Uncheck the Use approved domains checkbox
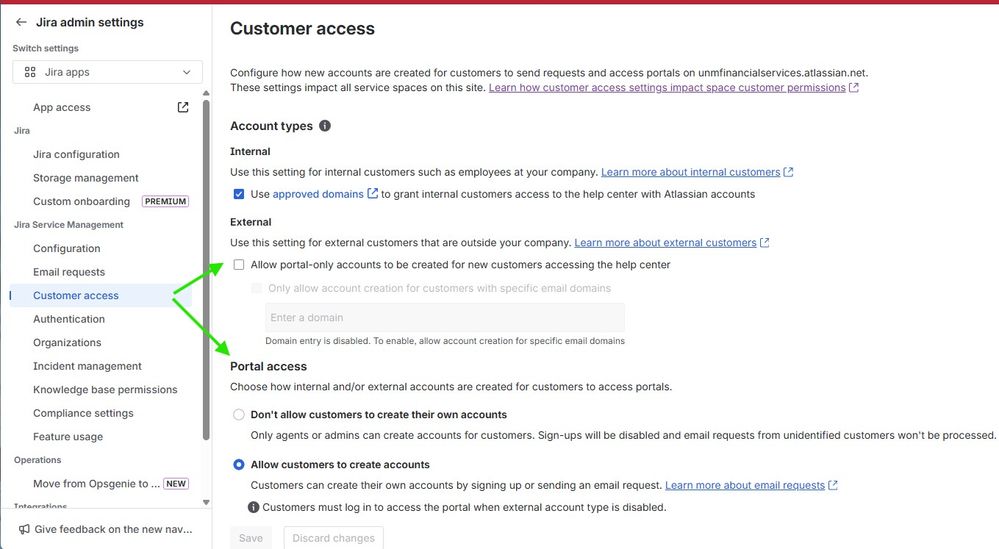The width and height of the screenshot is (999, 549). [x=239, y=194]
